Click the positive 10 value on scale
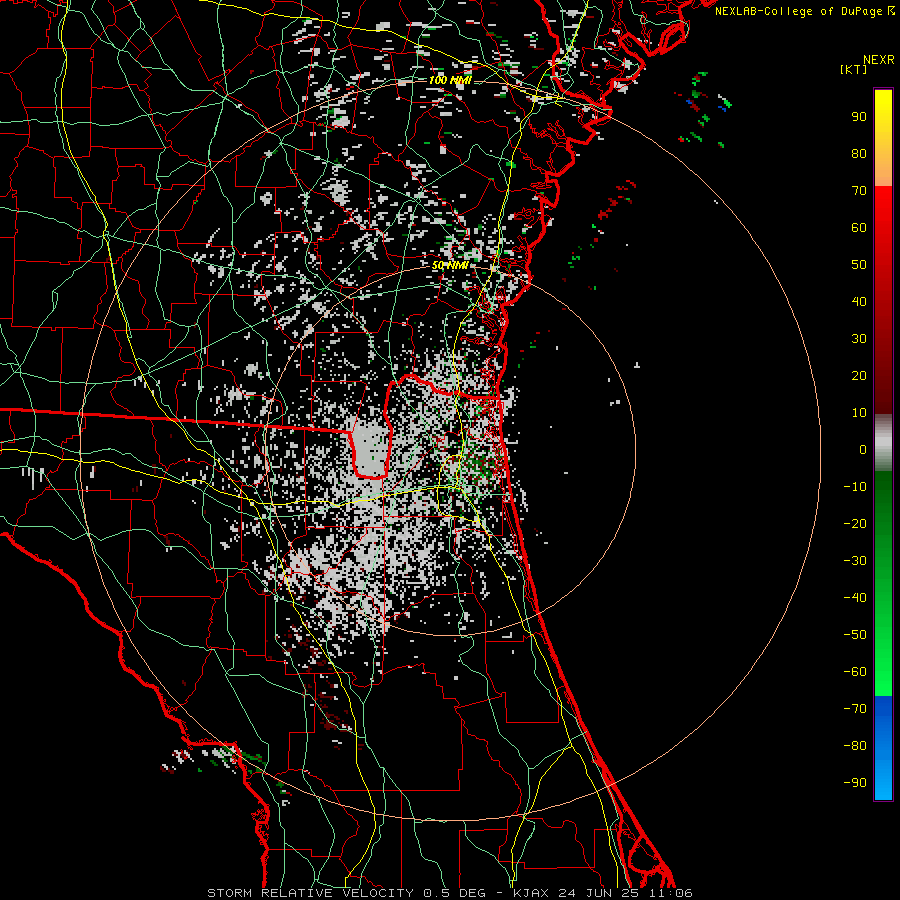Image resolution: width=900 pixels, height=900 pixels. pyautogui.click(x=859, y=413)
